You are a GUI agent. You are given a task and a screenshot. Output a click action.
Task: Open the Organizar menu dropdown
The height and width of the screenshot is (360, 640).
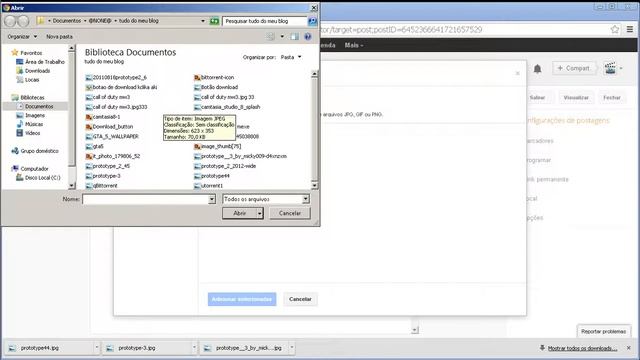pyautogui.click(x=22, y=37)
